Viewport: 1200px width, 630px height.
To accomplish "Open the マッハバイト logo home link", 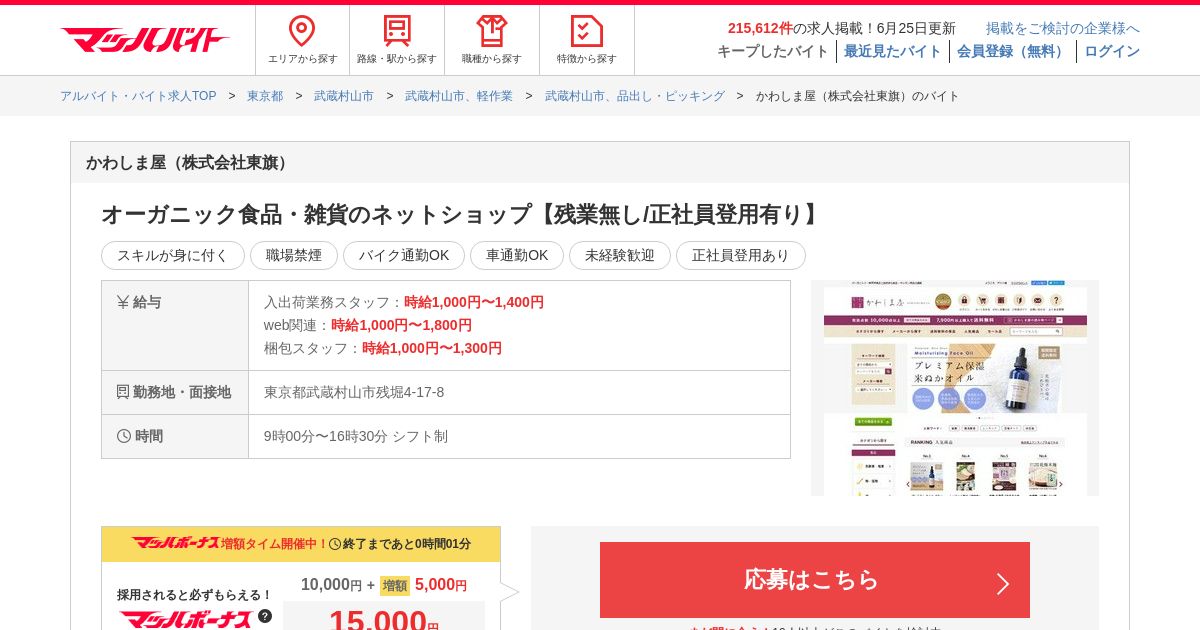I will coord(145,40).
